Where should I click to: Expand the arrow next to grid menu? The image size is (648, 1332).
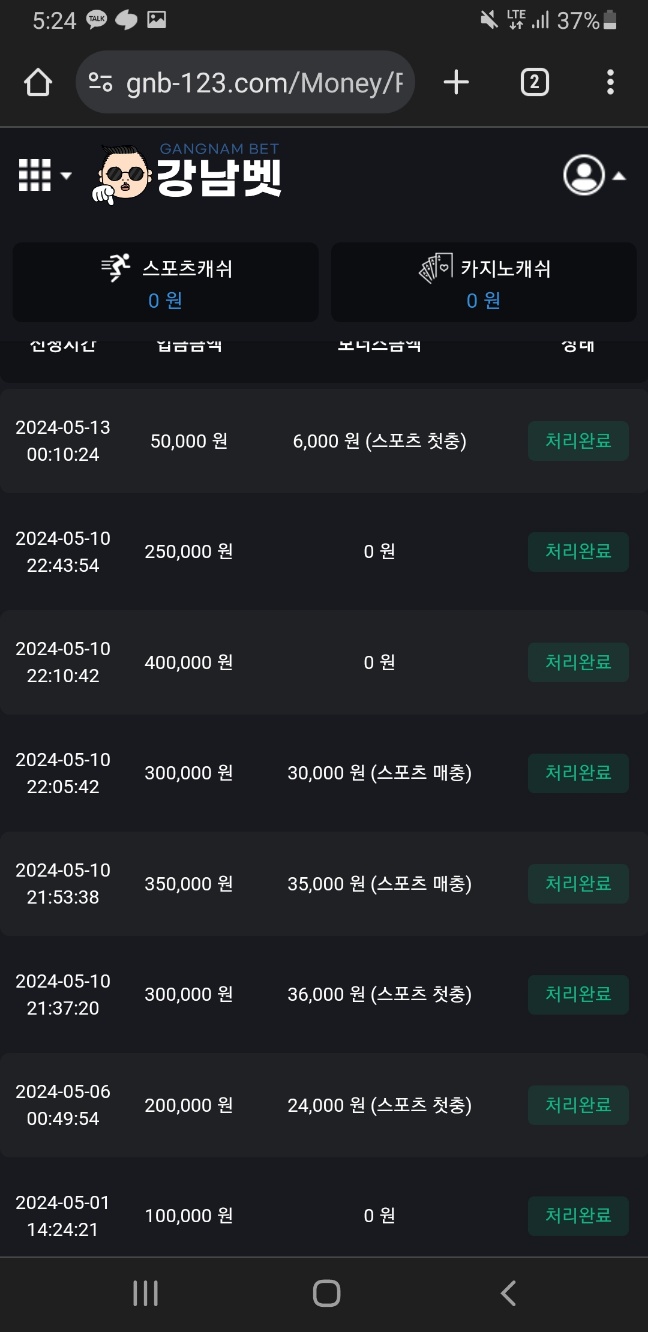pos(67,176)
